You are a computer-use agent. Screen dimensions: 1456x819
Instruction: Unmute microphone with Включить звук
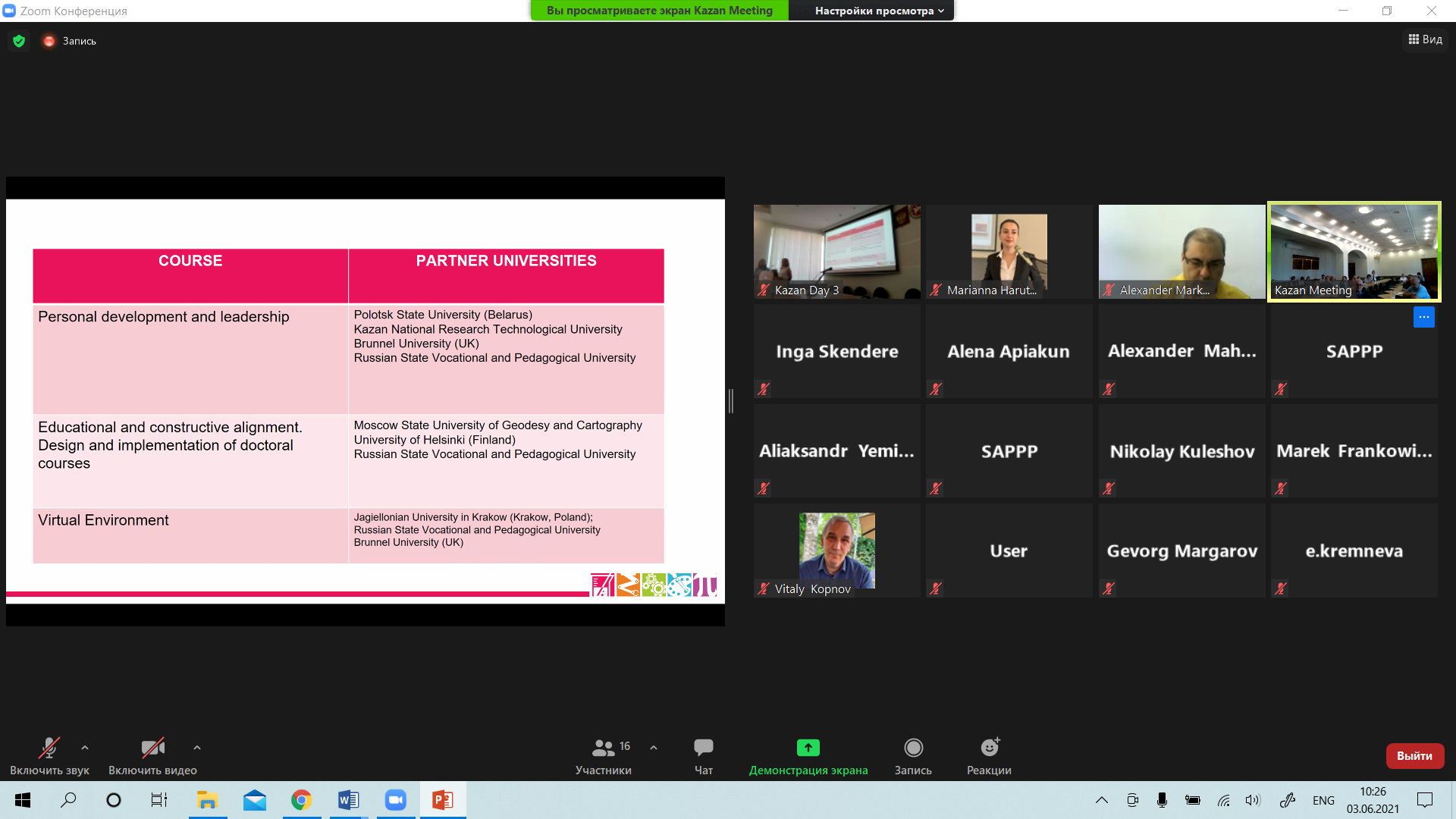[x=49, y=748]
